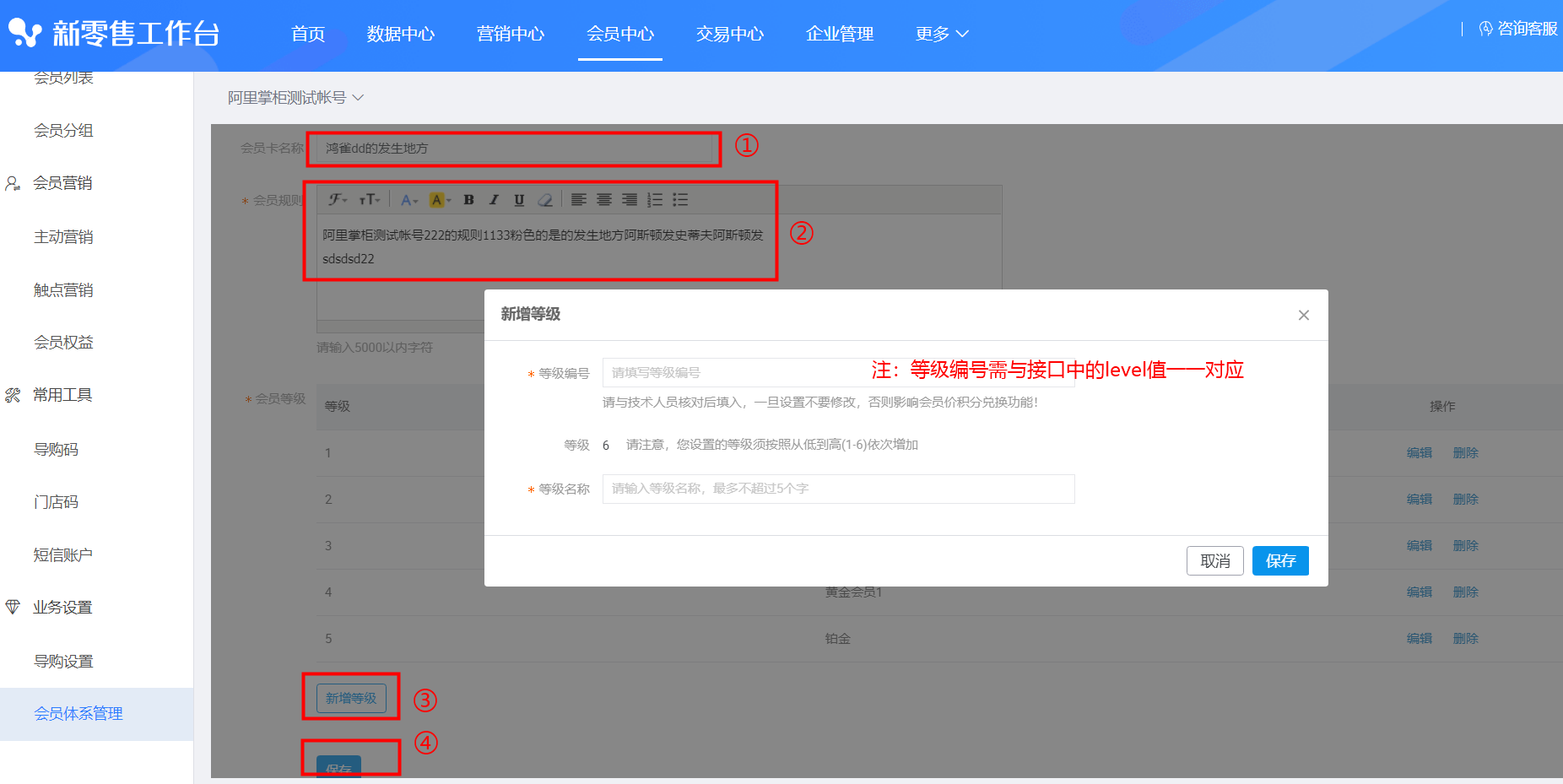Toggle underline formatting in the rules editor
This screenshot has height=784, width=1563.
pyautogui.click(x=519, y=200)
